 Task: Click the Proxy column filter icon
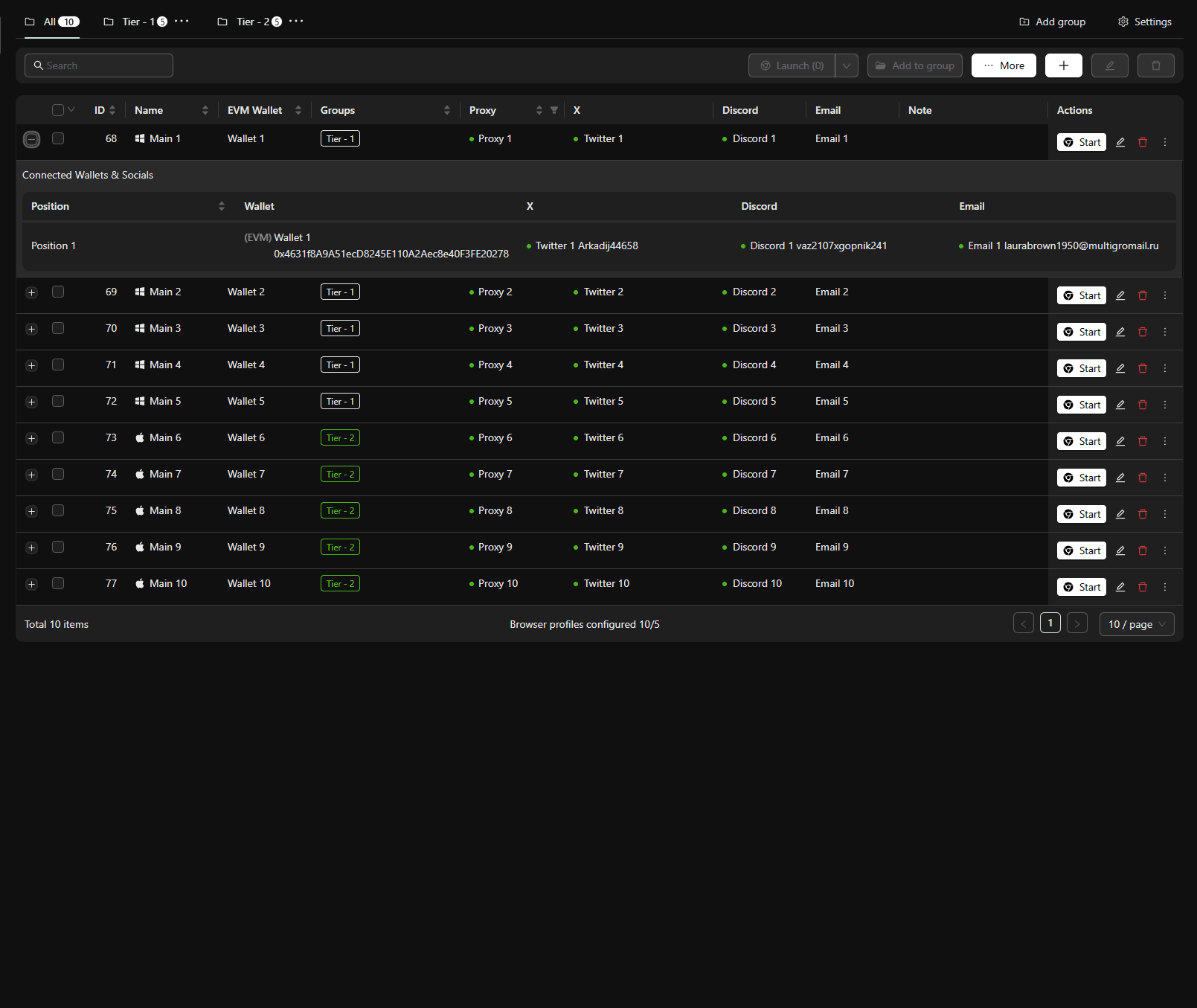[553, 110]
